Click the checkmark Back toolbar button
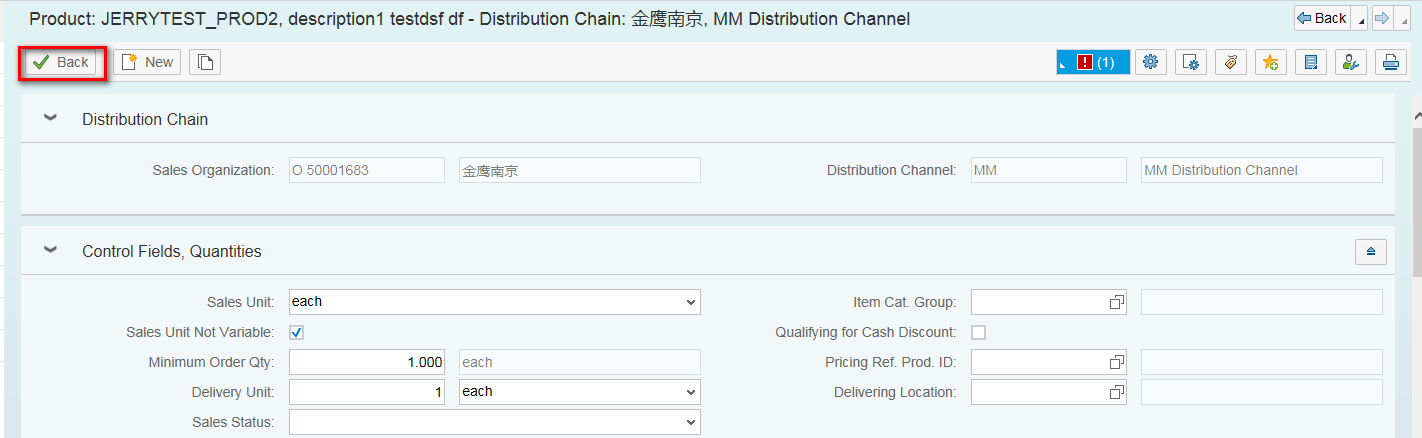 [x=61, y=62]
